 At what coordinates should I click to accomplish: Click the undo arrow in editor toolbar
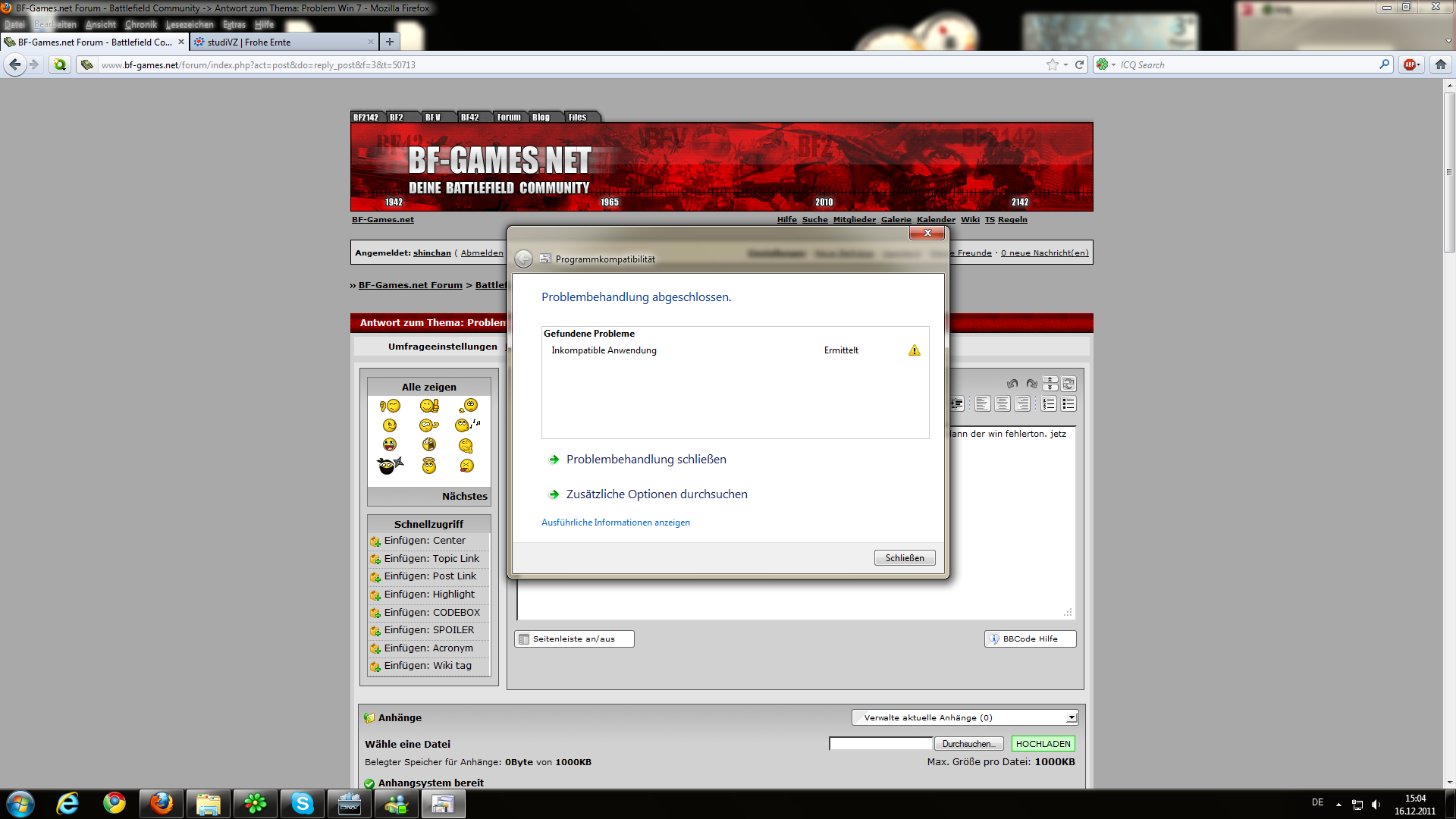point(1012,384)
